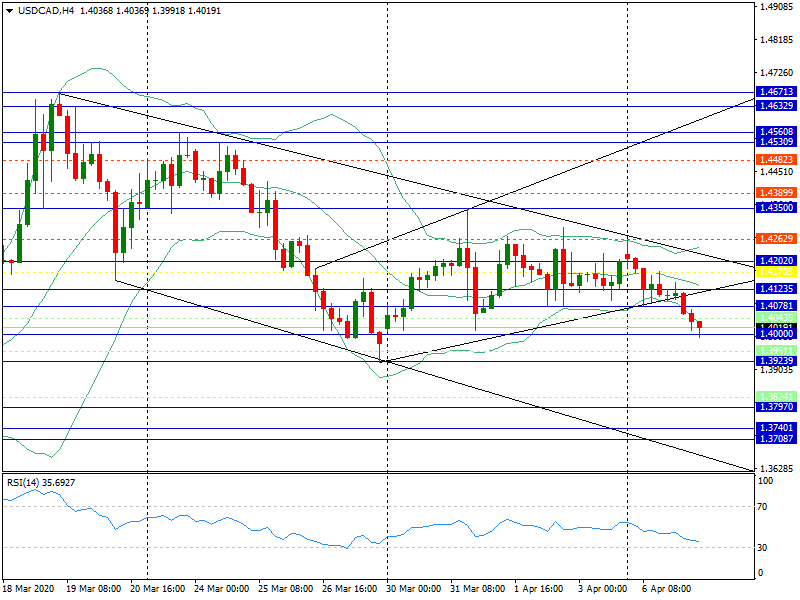This screenshot has width=800, height=600.
Task: Select the 1.43500 horizontal level label
Action: coord(776,208)
